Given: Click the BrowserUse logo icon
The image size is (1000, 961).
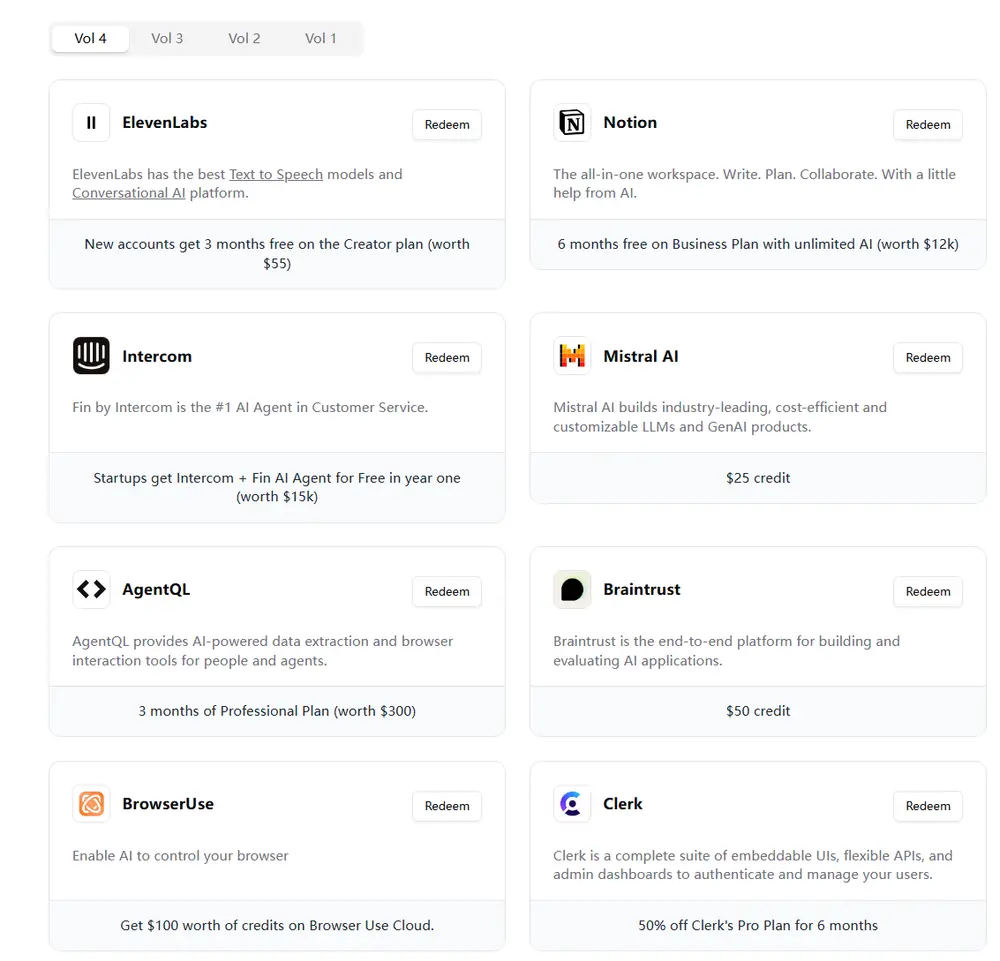Looking at the screenshot, I should click(91, 804).
